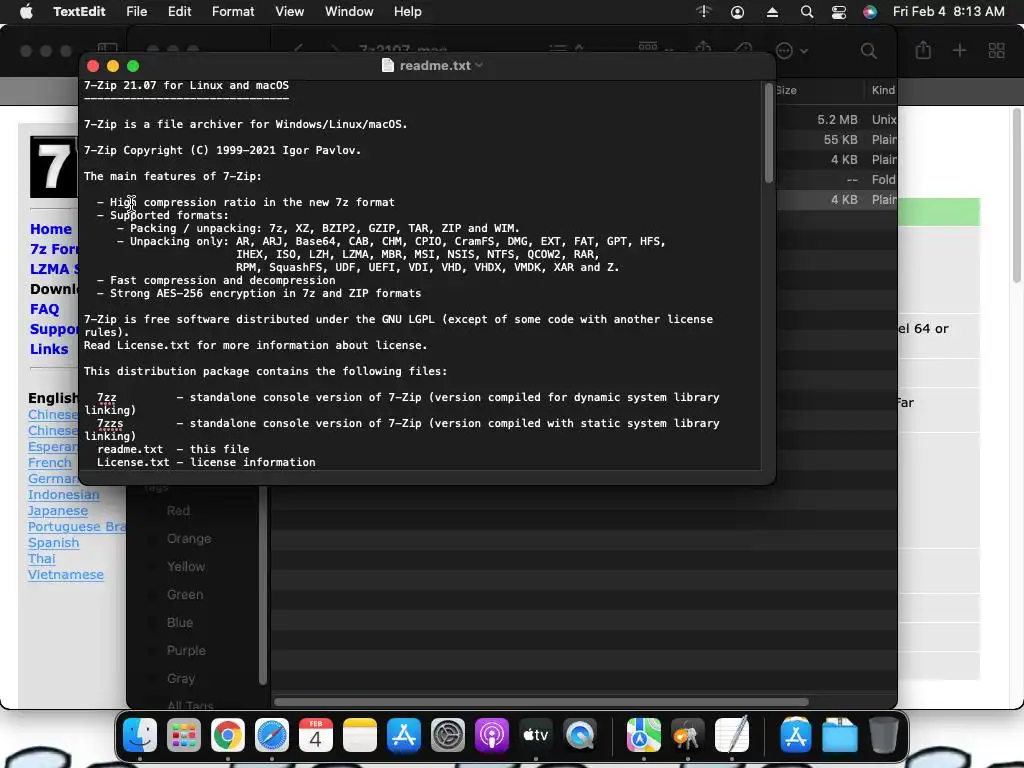1024x768 pixels.
Task: Switch 7-Zip site to Indonesian
Action: [x=64, y=495]
